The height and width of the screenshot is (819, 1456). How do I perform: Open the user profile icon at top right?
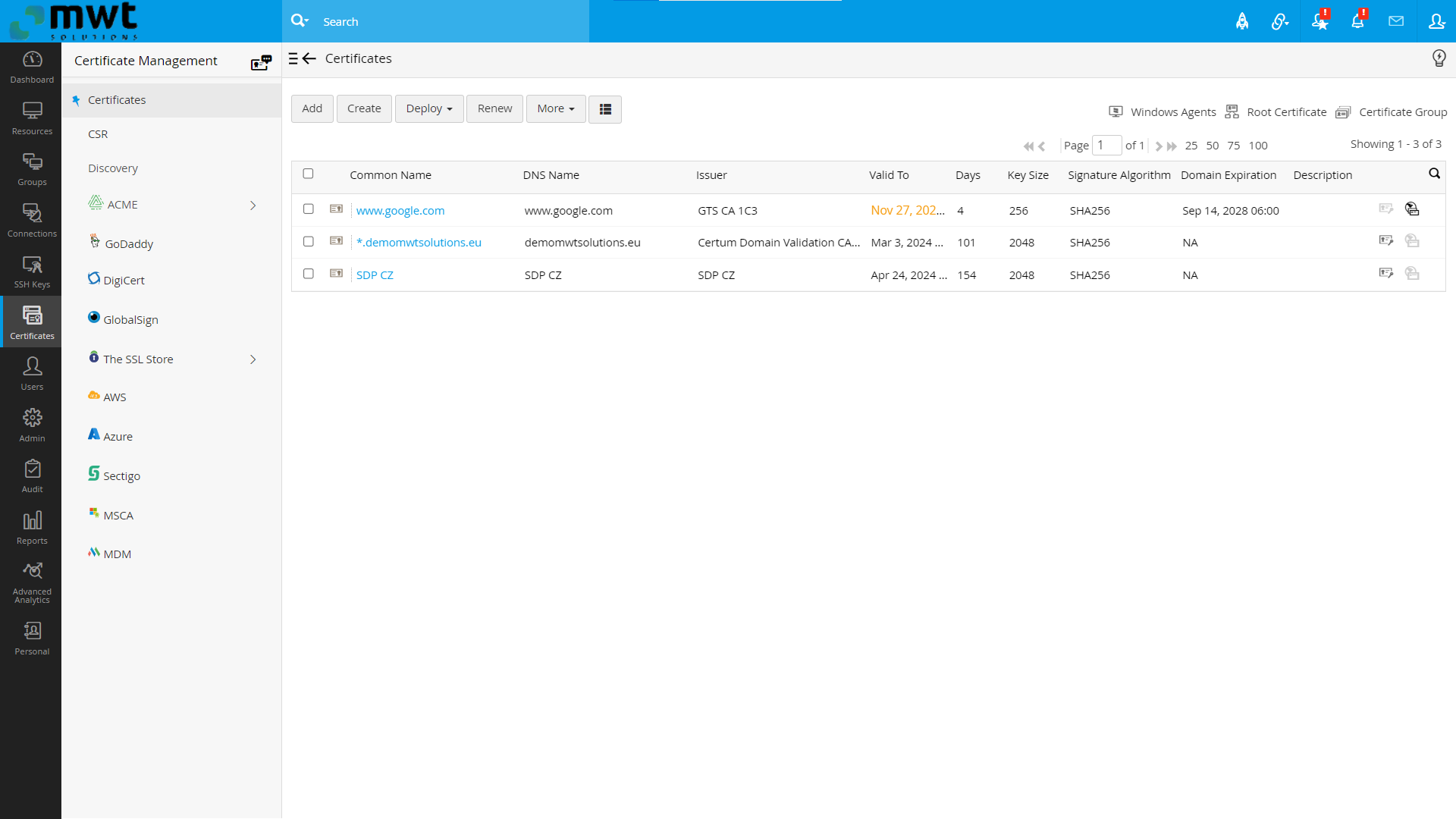tap(1437, 21)
